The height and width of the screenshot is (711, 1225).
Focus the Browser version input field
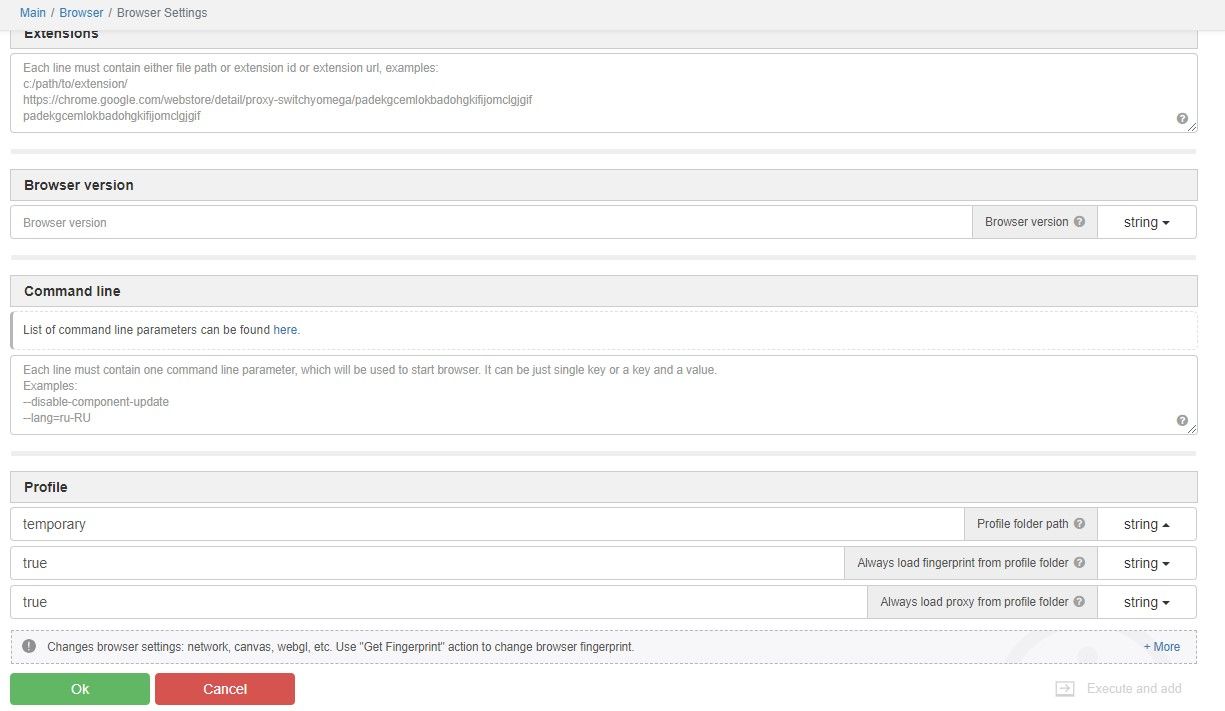point(490,222)
